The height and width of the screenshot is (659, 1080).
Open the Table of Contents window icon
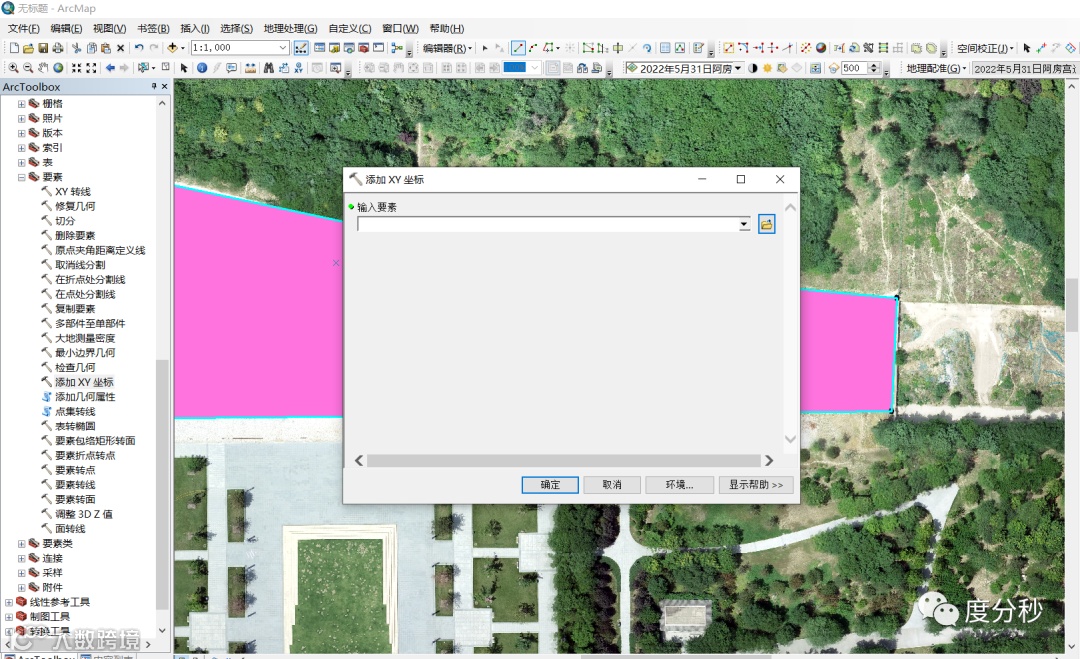[x=320, y=48]
